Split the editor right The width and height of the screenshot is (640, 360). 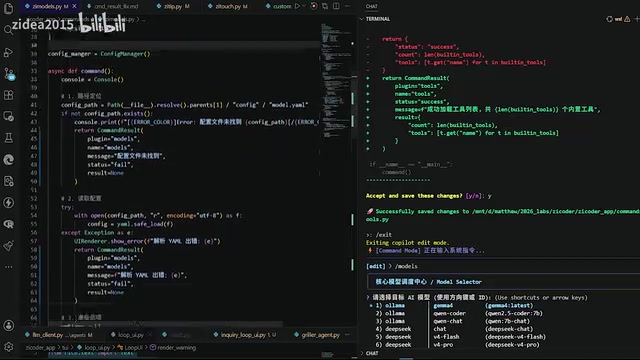coord(336,6)
